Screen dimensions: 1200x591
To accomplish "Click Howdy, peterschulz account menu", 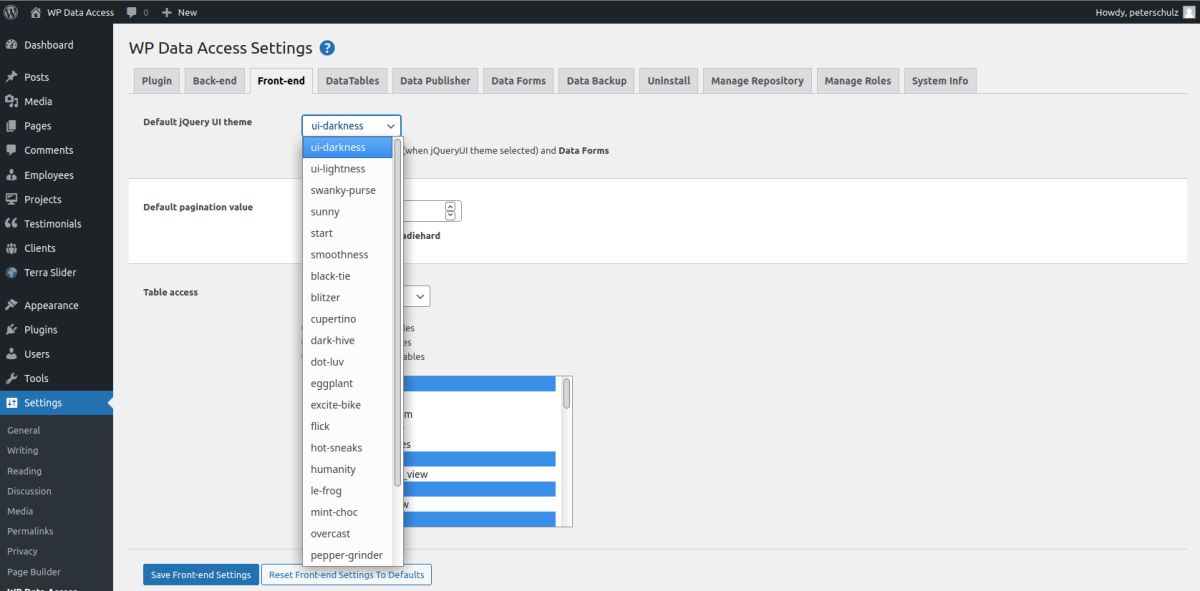I will point(1145,12).
